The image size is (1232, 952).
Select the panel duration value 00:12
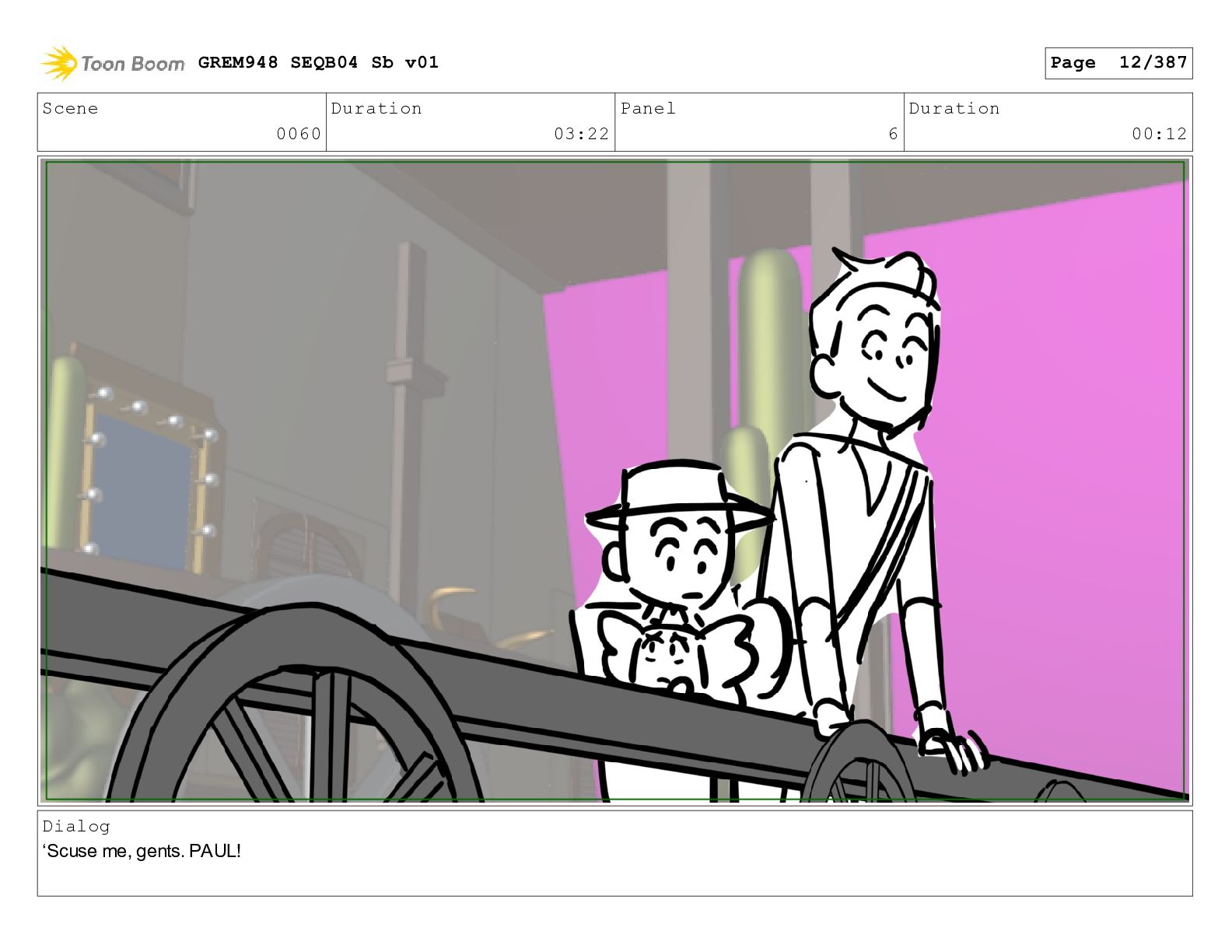pos(1159,134)
